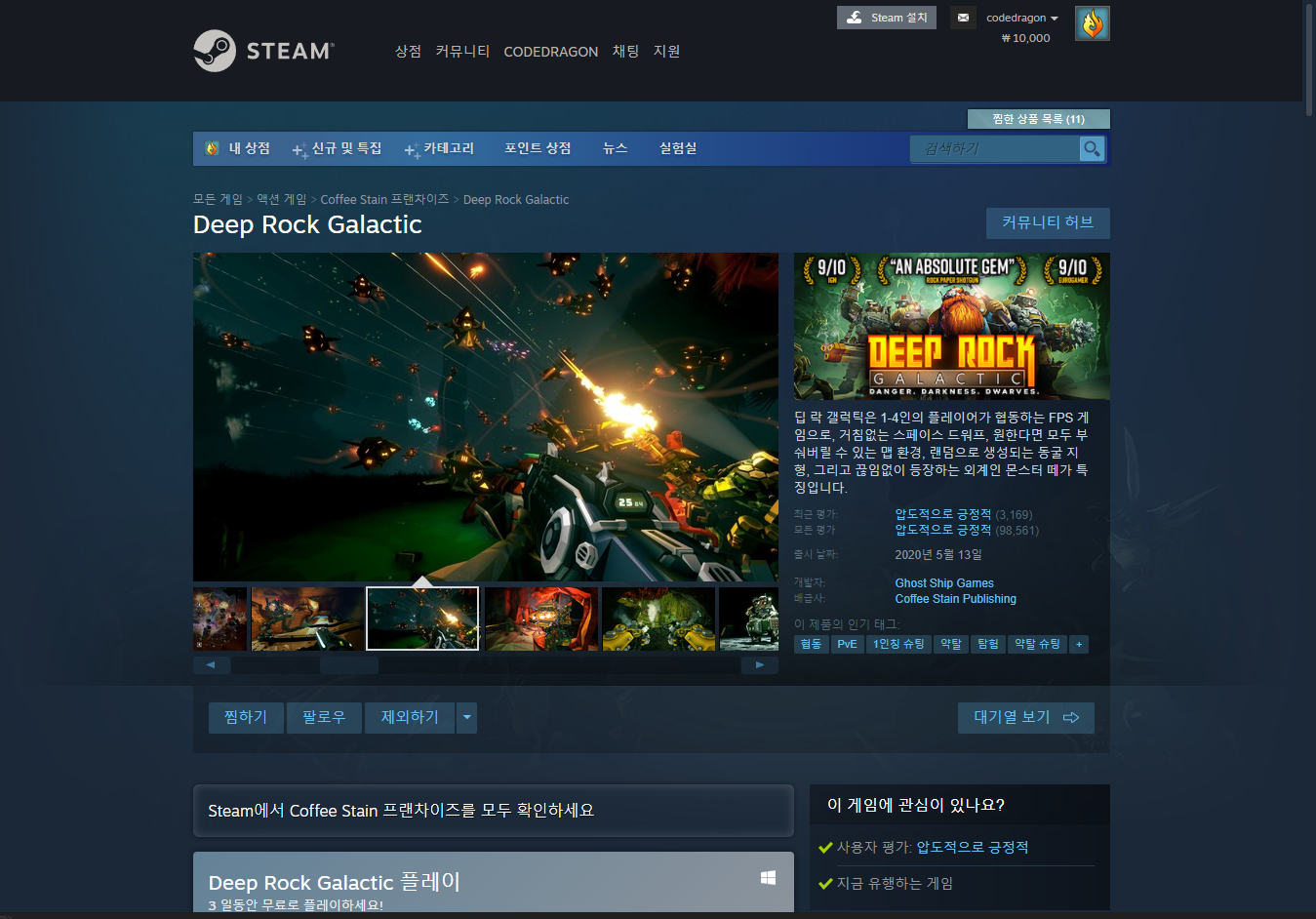This screenshot has height=919, width=1316.
Task: Select the highlighted swarm-shooting thumbnail
Action: point(422,619)
